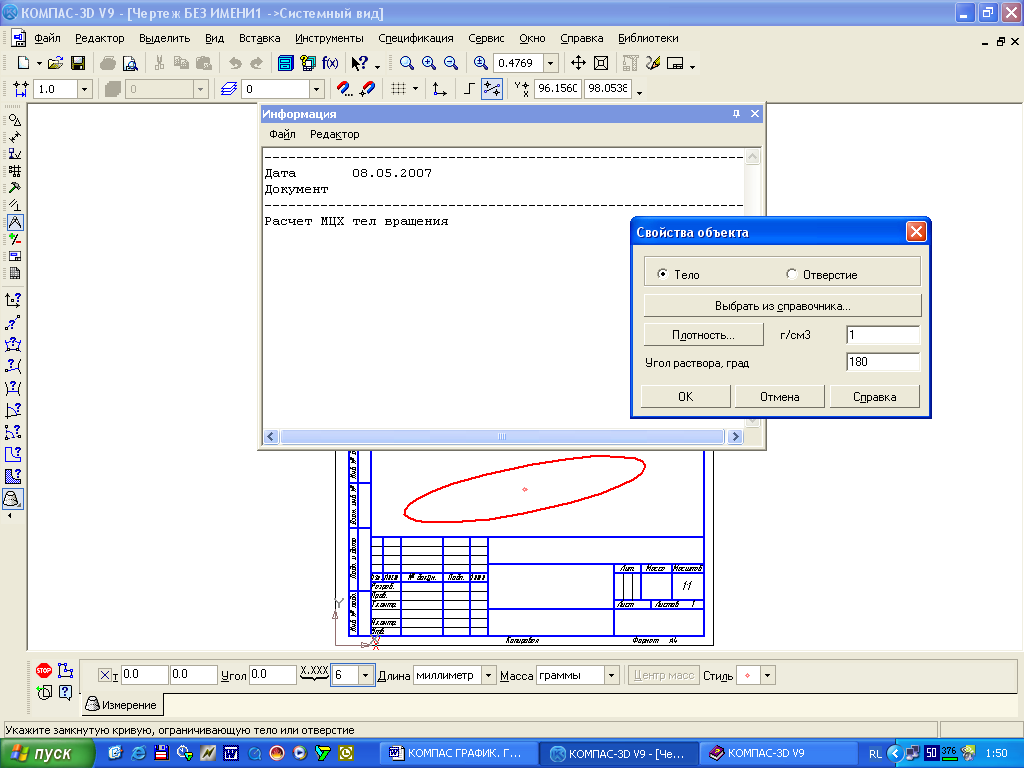Image resolution: width=1024 pixels, height=768 pixels.
Task: Click the Layers state icon
Action: tap(229, 89)
